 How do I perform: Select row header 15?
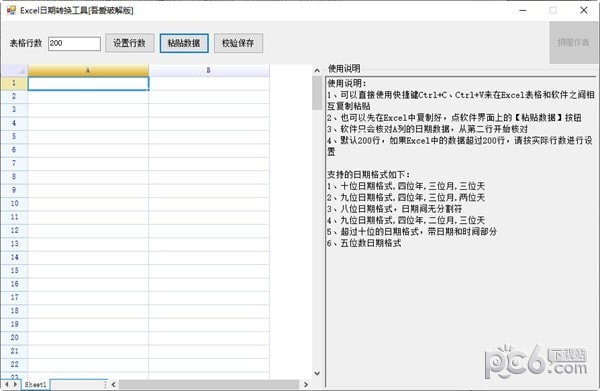pyautogui.click(x=14, y=270)
